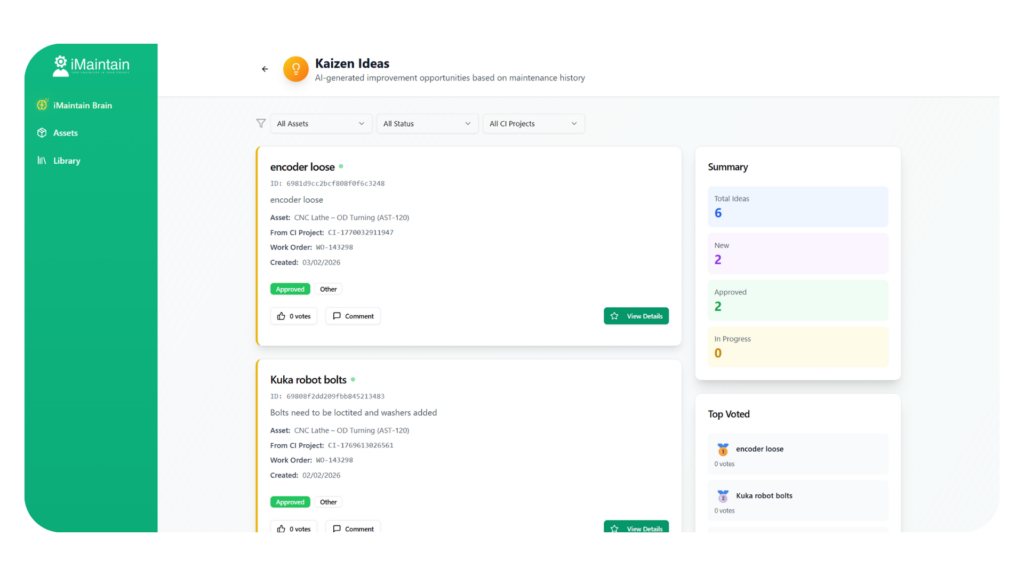Open the All CI Projects dropdown
This screenshot has width=1024, height=576.
[533, 124]
